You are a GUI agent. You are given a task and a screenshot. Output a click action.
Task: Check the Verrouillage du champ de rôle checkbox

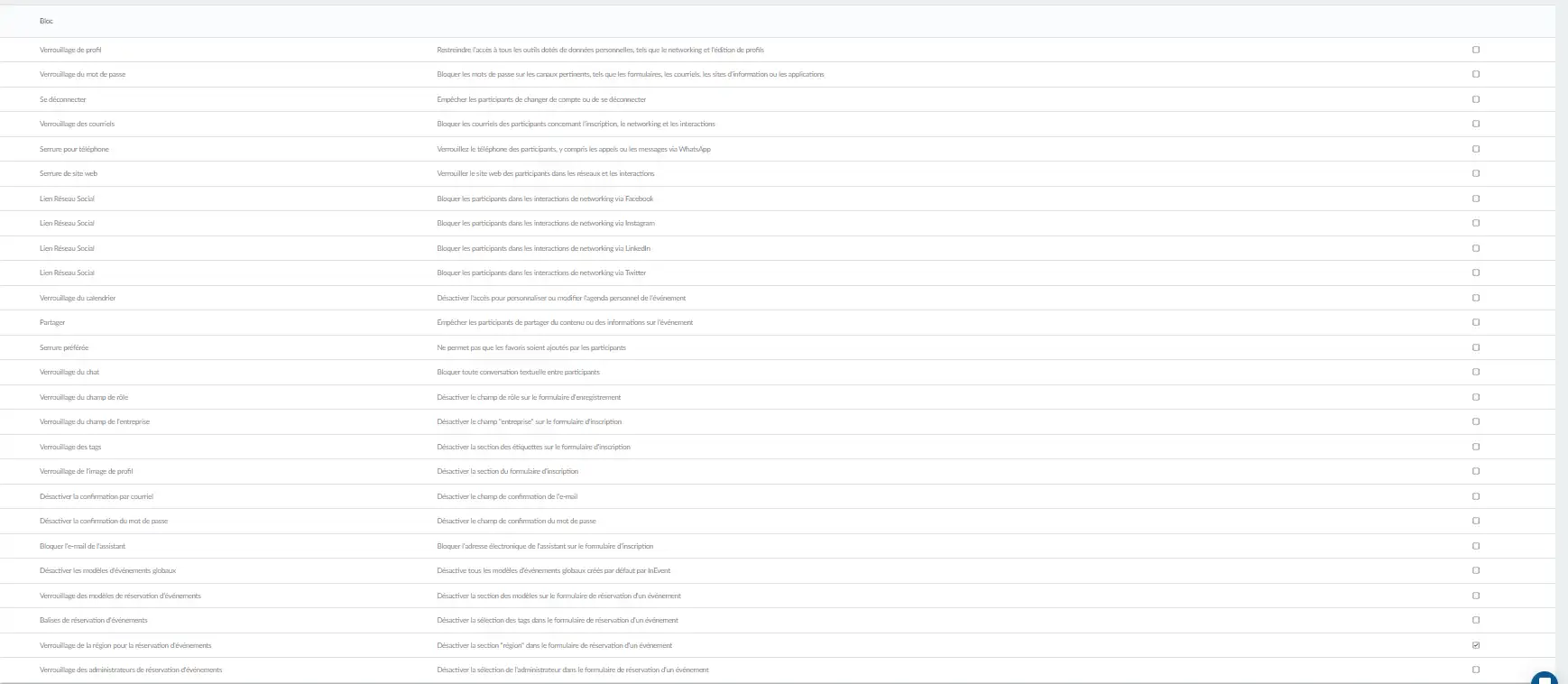click(x=1476, y=397)
